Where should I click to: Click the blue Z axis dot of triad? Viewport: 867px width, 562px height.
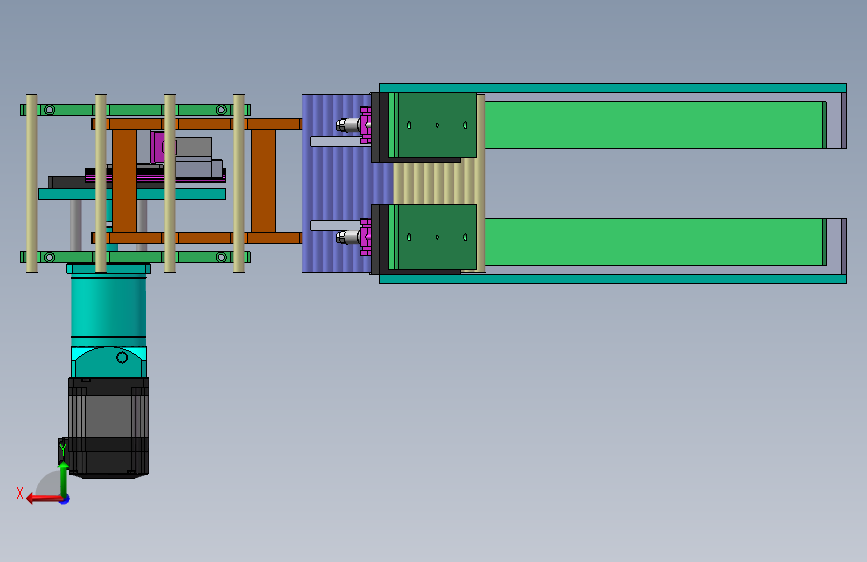pos(65,500)
